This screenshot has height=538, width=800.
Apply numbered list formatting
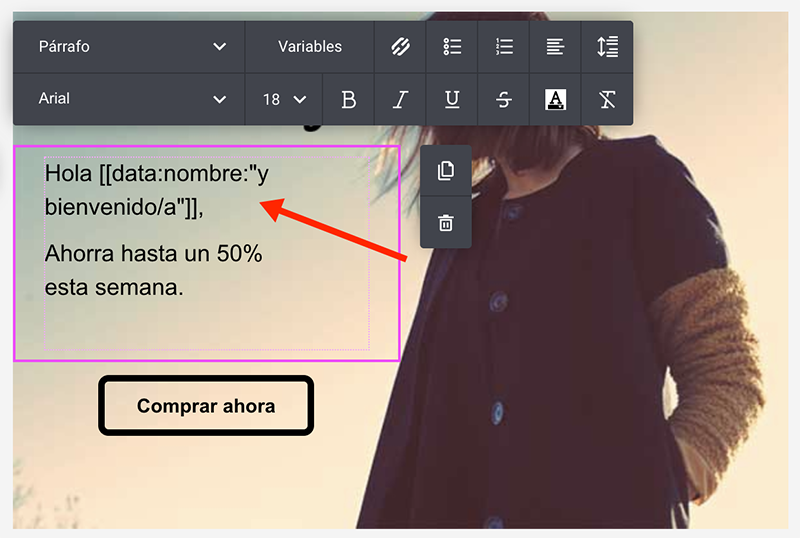(x=504, y=47)
